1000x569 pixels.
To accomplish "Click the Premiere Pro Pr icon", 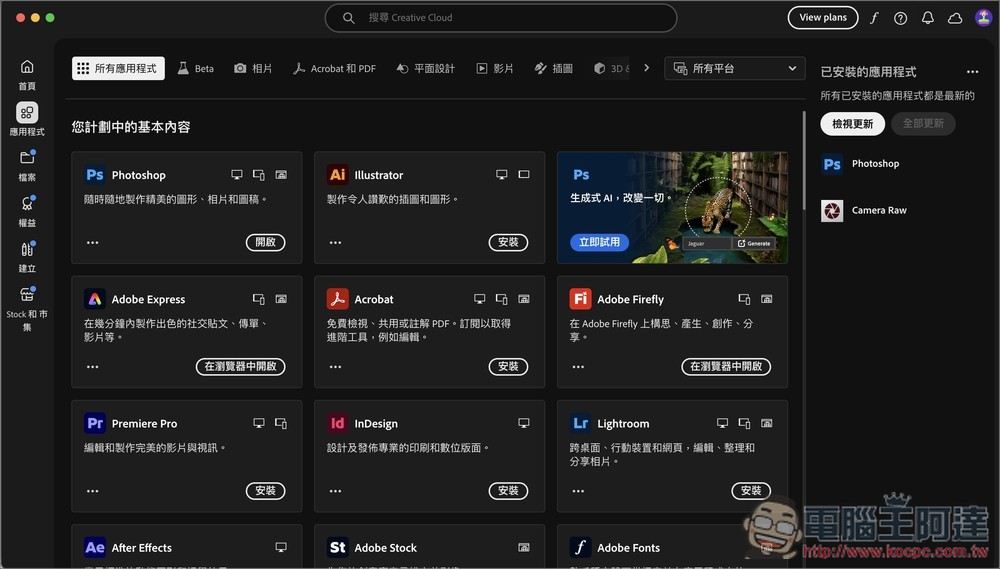I will tap(95, 424).
